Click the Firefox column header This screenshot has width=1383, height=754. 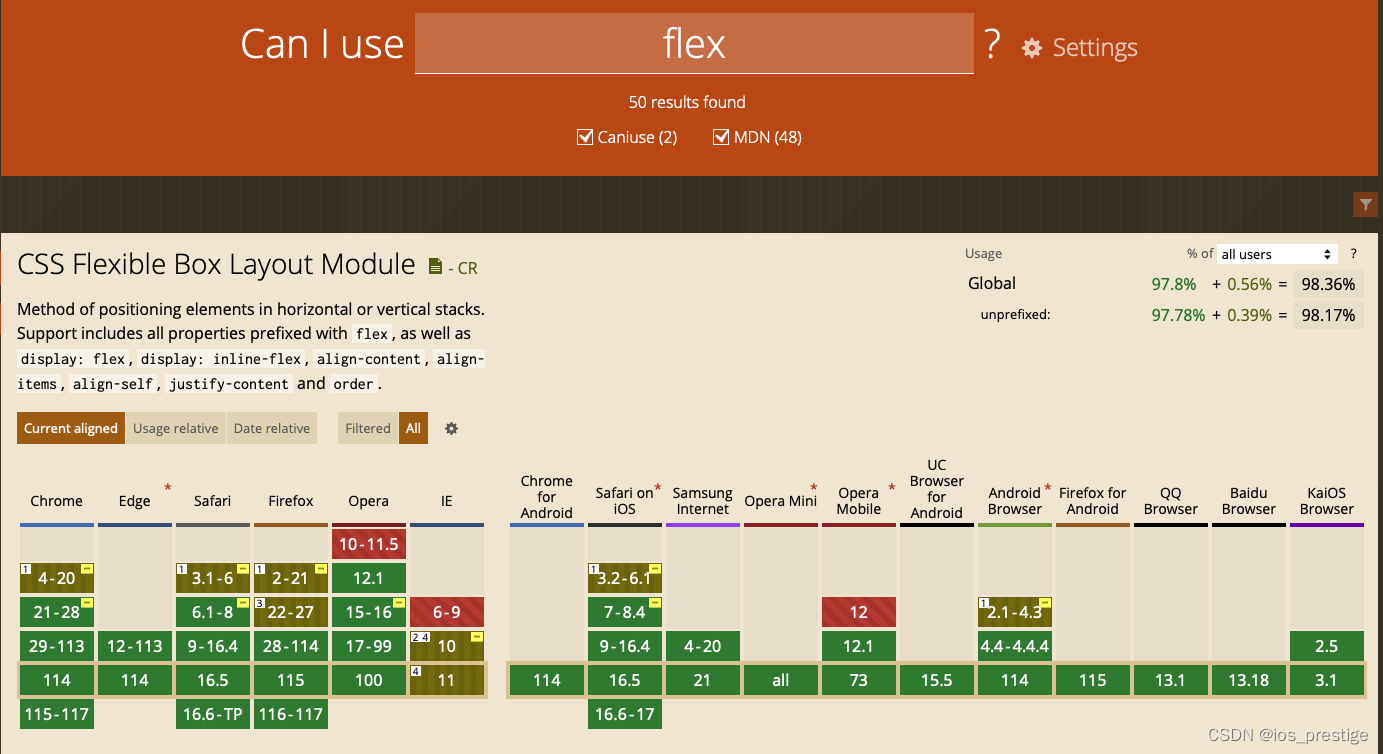(x=291, y=501)
